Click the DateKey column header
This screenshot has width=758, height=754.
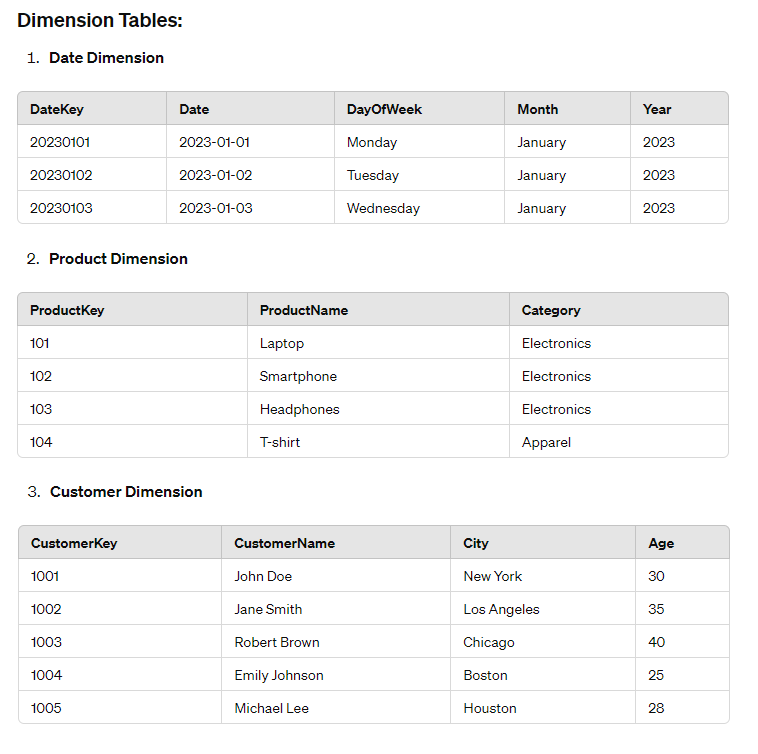click(x=57, y=109)
